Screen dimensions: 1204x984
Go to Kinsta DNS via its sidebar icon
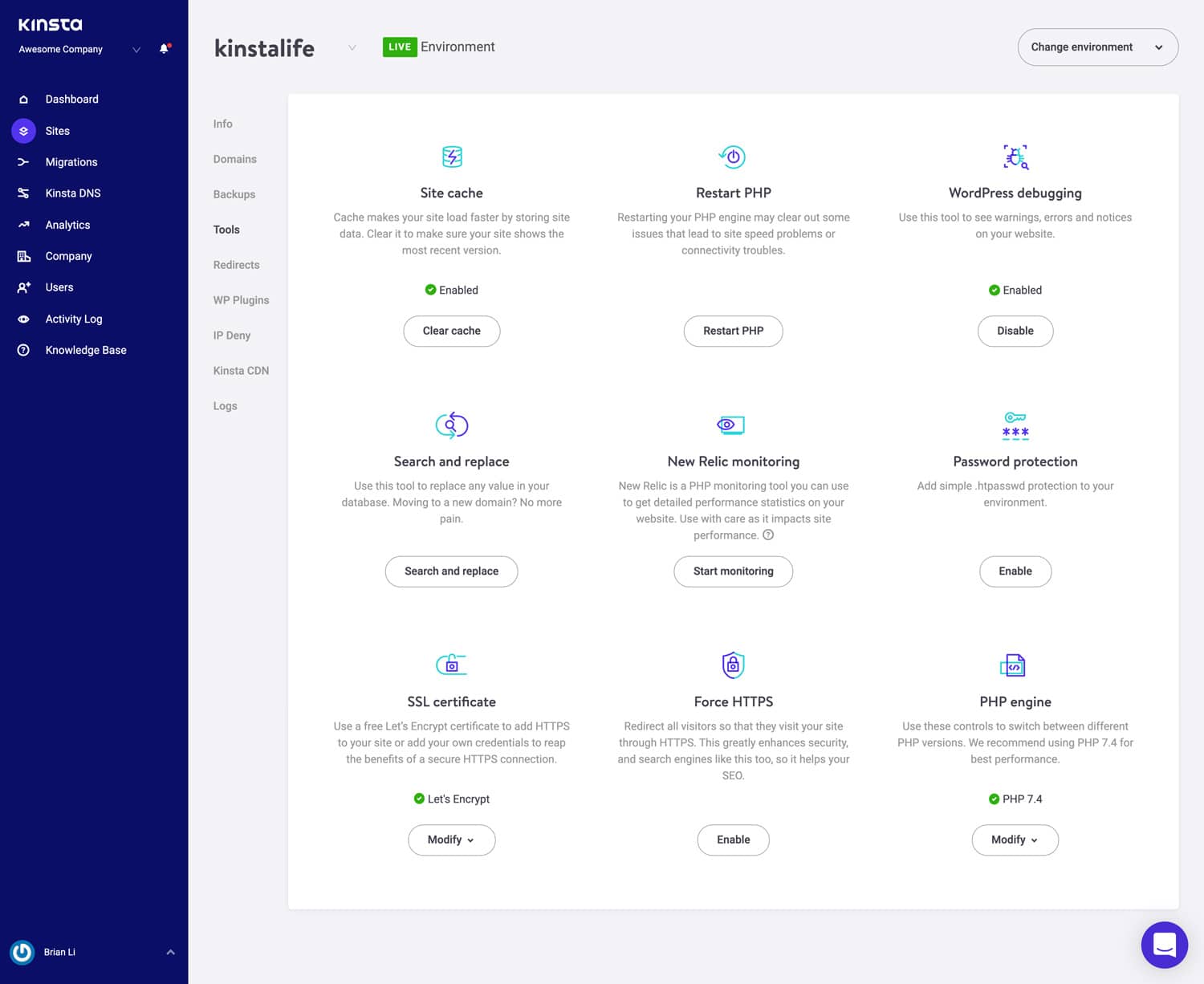22,193
